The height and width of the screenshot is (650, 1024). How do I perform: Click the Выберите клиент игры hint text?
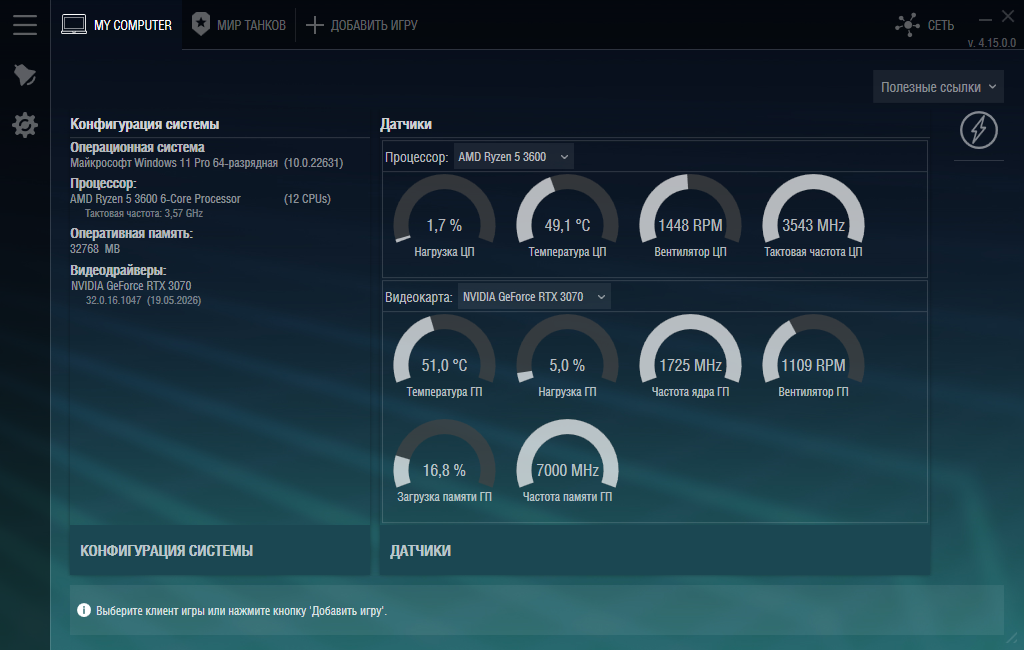(x=241, y=611)
